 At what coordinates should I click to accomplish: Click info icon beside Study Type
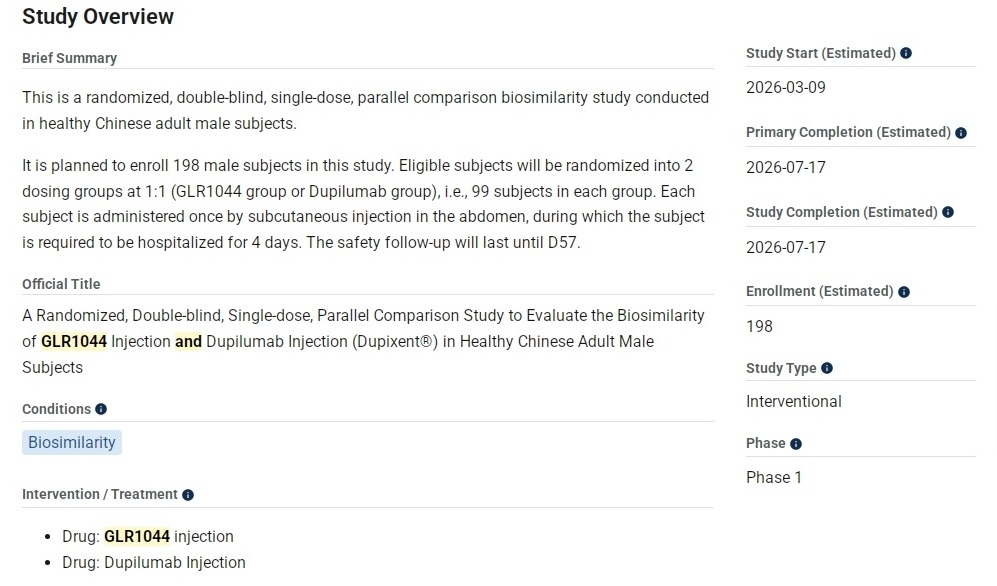pyautogui.click(x=827, y=368)
